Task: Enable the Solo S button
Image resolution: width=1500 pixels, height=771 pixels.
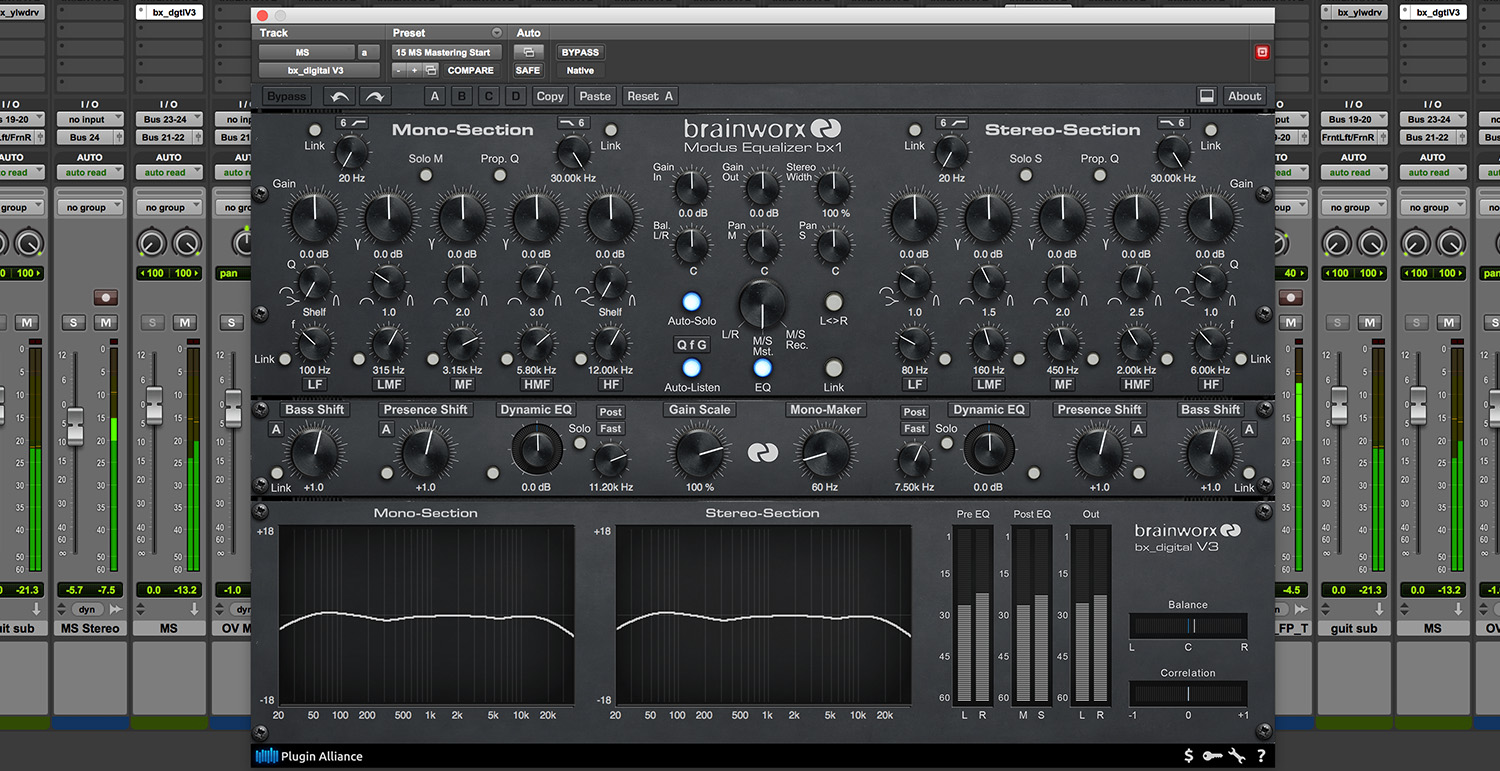Action: click(x=1026, y=175)
